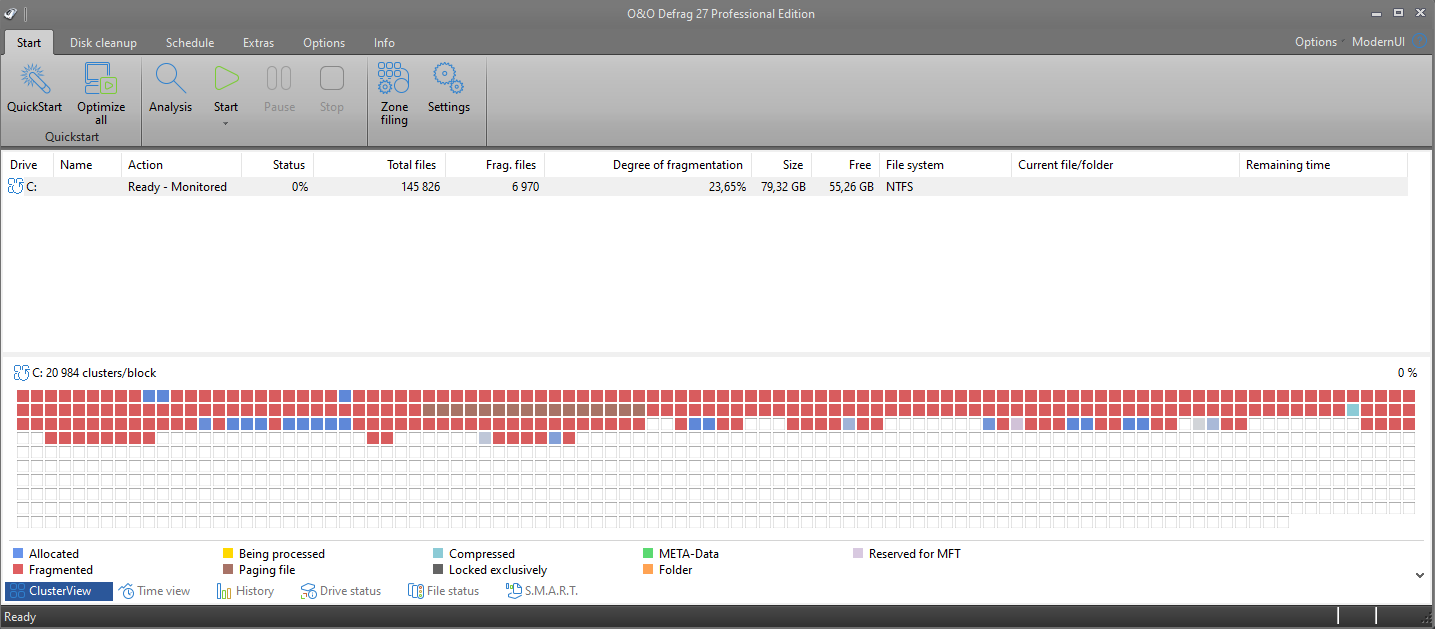Click the '55,26 GB' free value
The width and height of the screenshot is (1435, 629).
click(x=851, y=187)
